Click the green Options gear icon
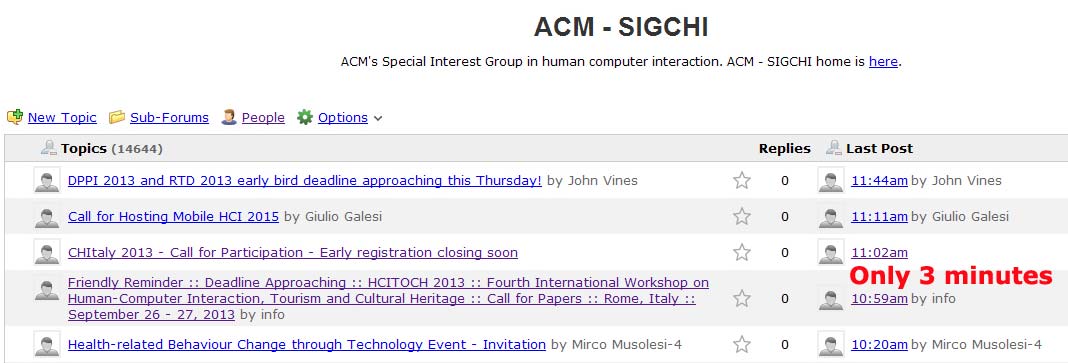1068x363 pixels. 304,117
